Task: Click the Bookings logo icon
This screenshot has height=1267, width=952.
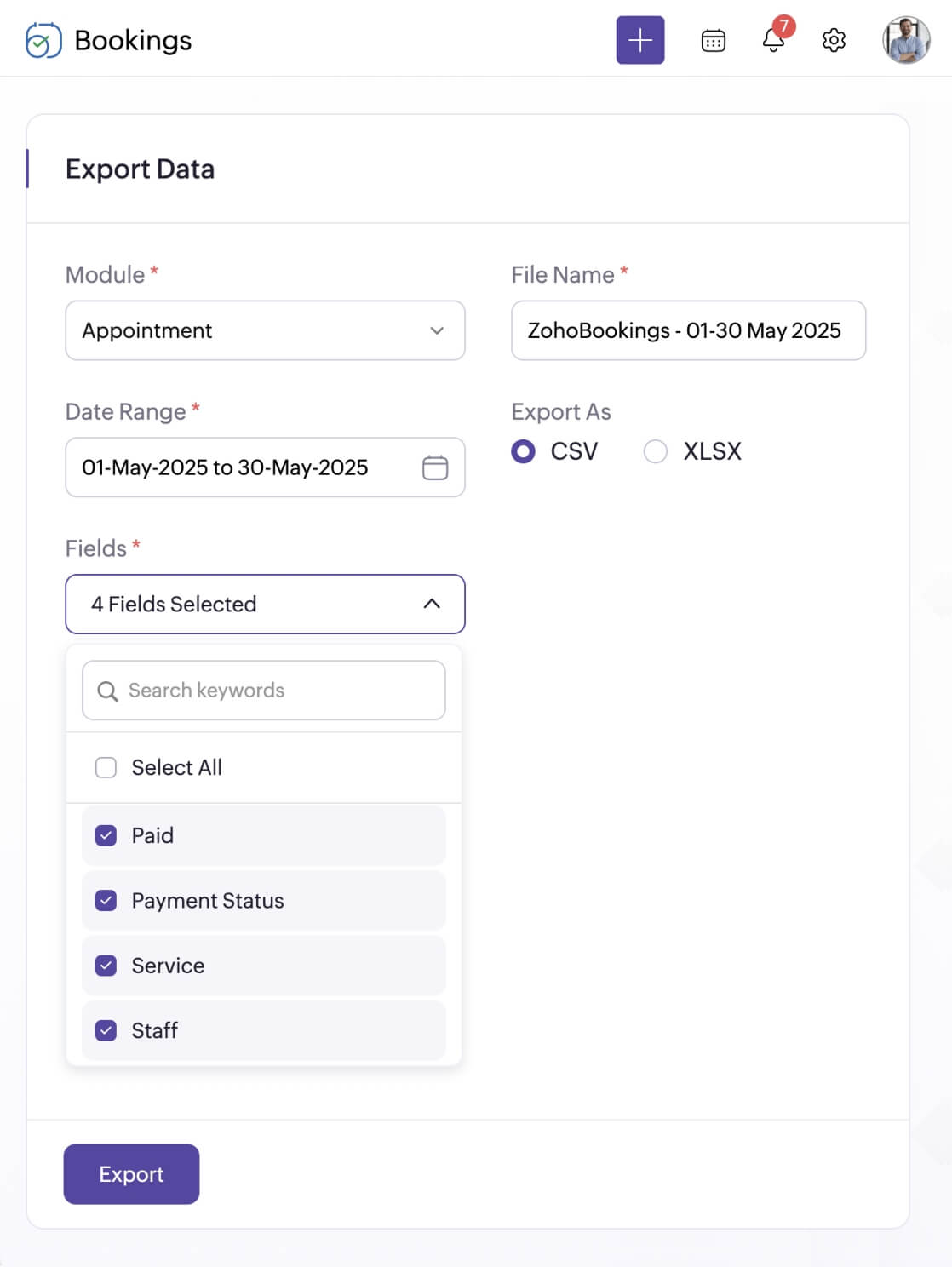Action: point(43,40)
